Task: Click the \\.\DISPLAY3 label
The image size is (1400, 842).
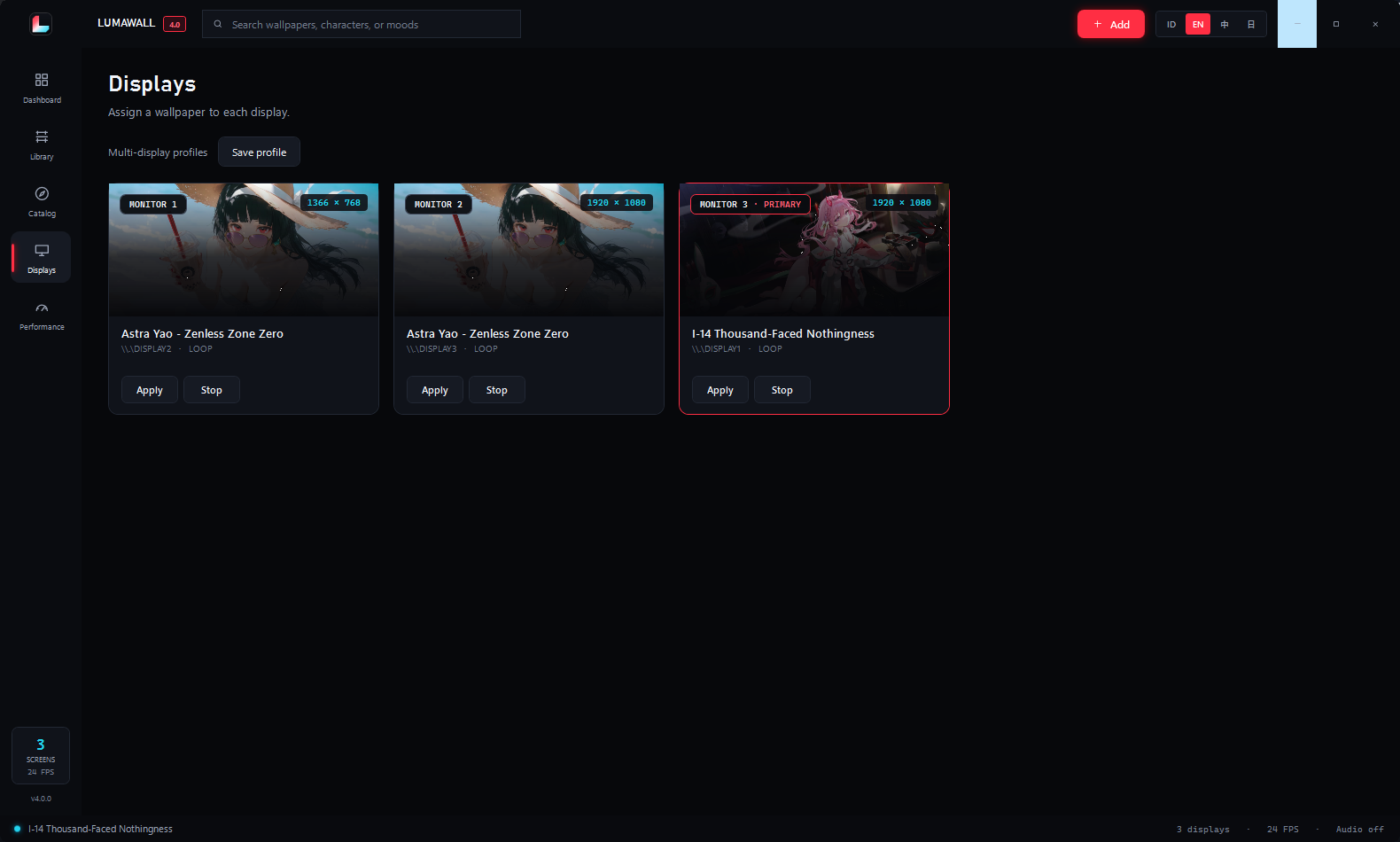Action: (x=432, y=348)
